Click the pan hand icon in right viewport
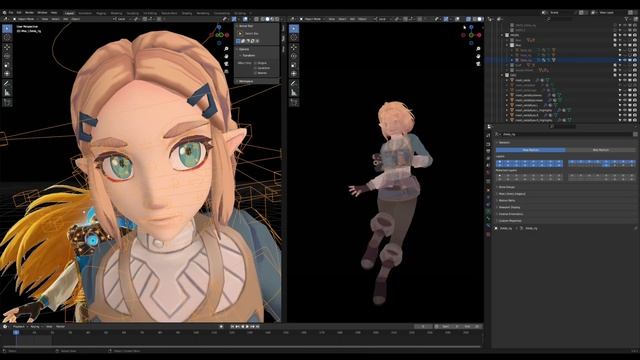The width and height of the screenshot is (640, 360). 478,56
